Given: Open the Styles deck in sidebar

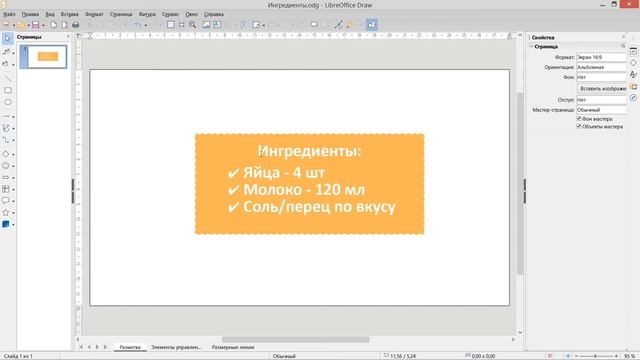Looking at the screenshot, I should (x=633, y=74).
